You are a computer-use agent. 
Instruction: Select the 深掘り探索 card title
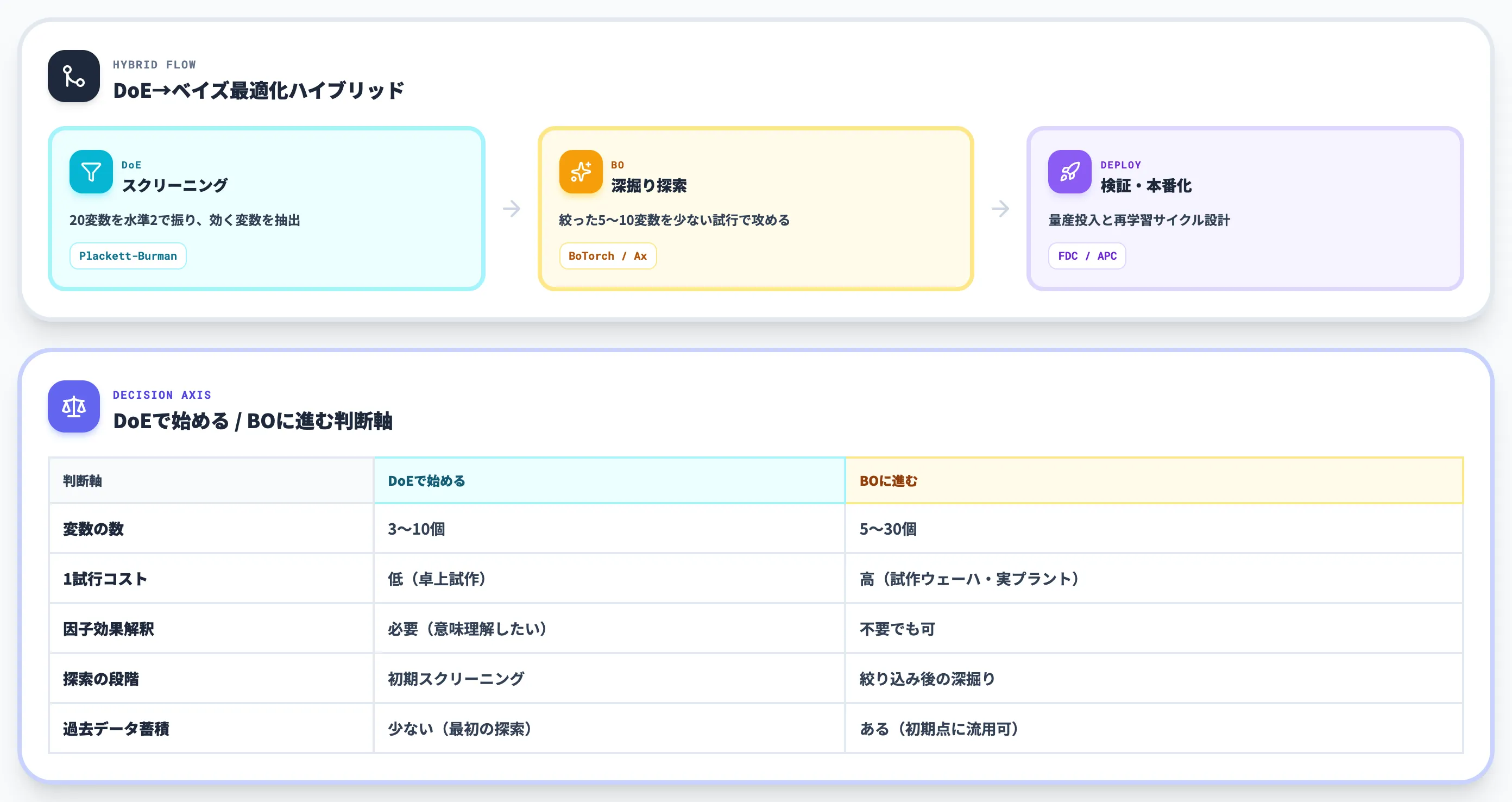(648, 185)
